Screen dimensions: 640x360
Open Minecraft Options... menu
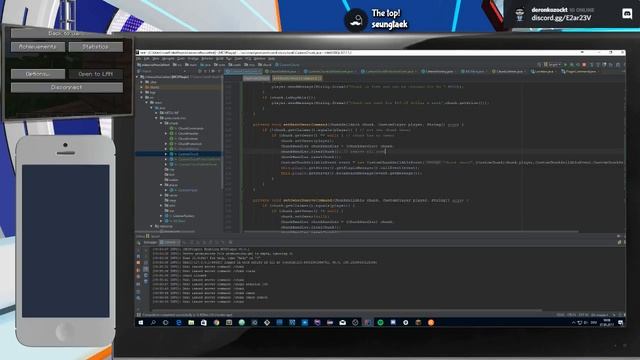38,74
